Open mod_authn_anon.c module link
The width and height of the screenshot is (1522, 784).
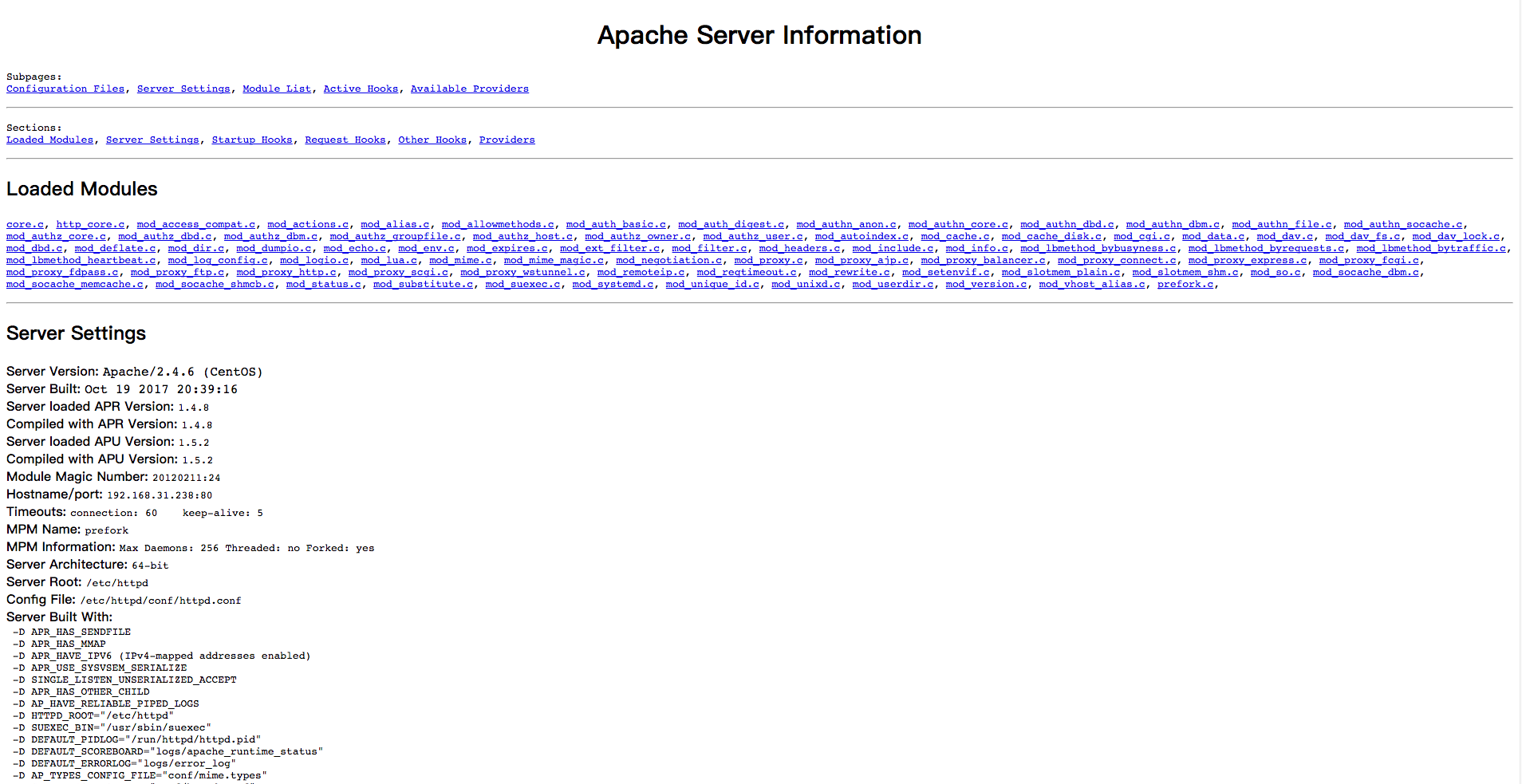point(846,224)
